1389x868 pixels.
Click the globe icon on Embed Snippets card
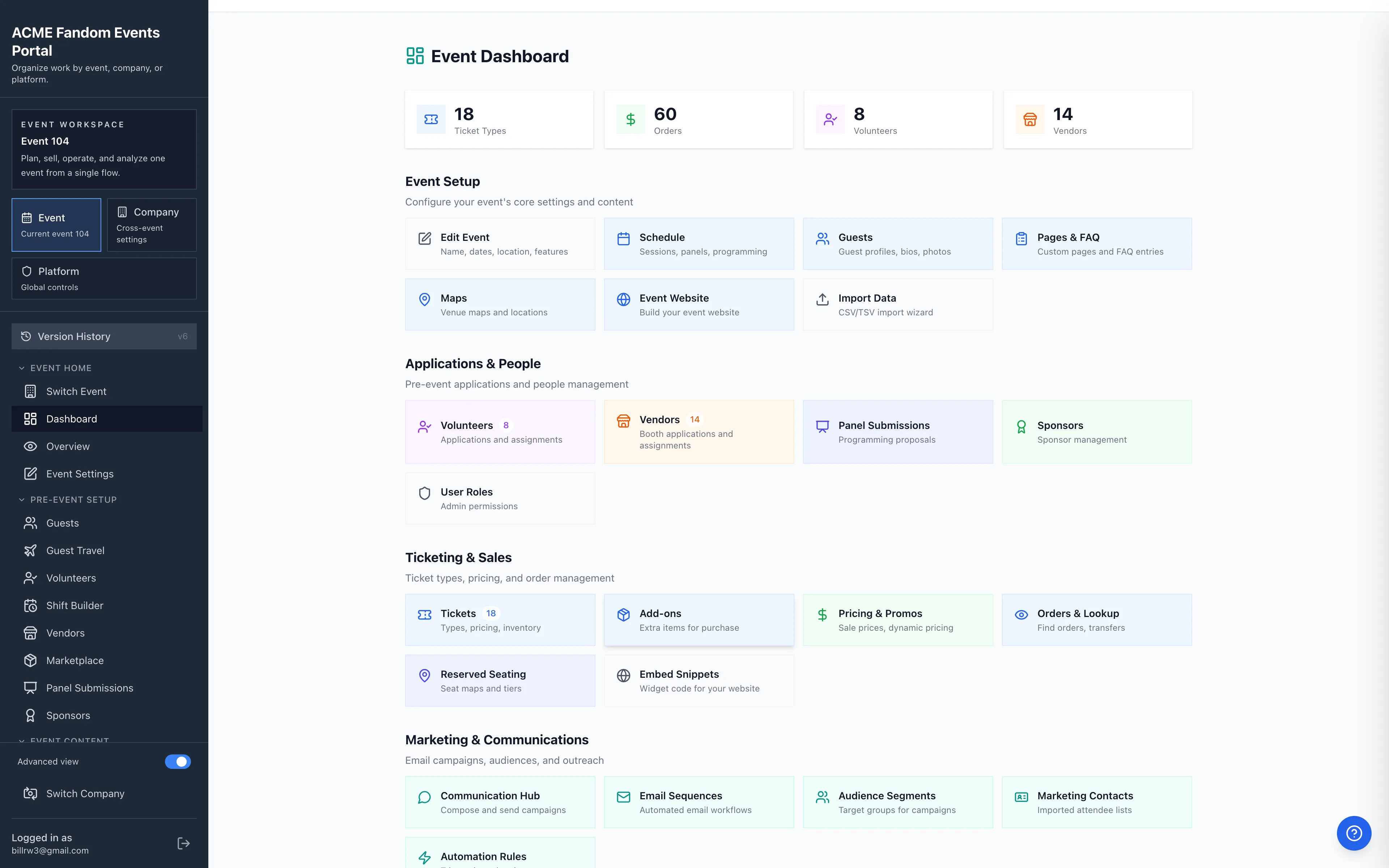(x=624, y=676)
